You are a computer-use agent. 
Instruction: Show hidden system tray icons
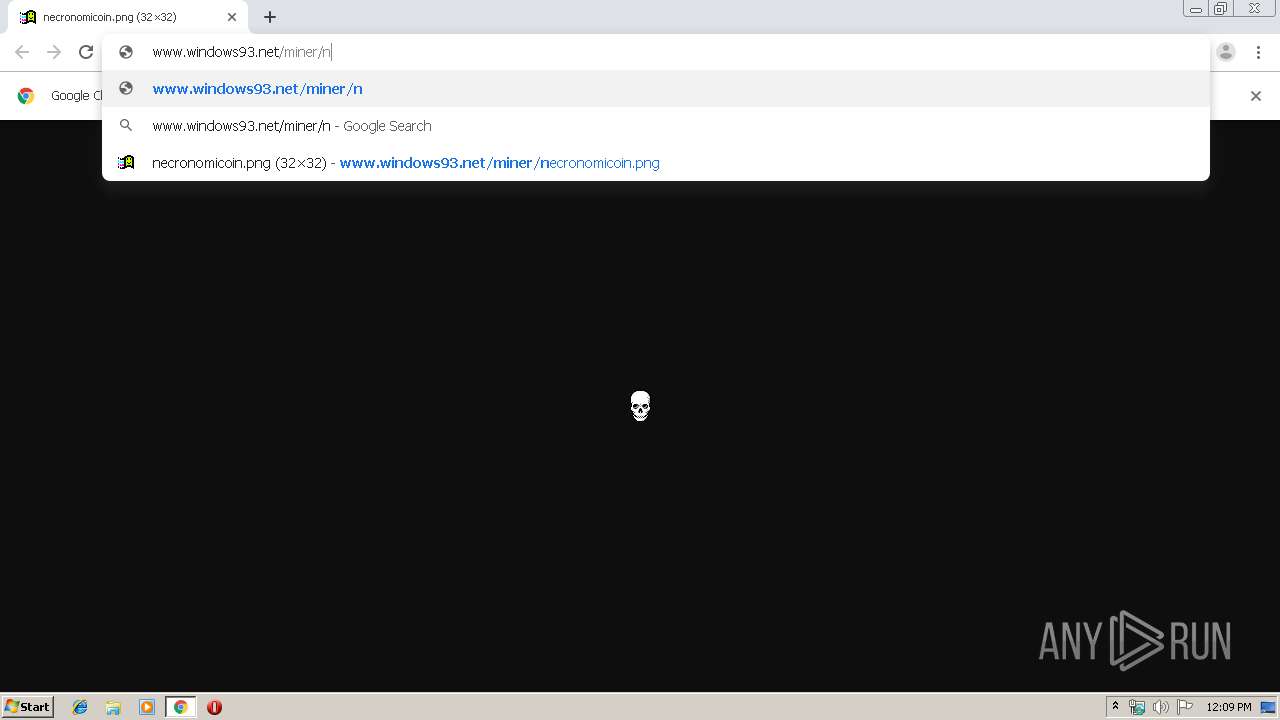coord(1115,707)
